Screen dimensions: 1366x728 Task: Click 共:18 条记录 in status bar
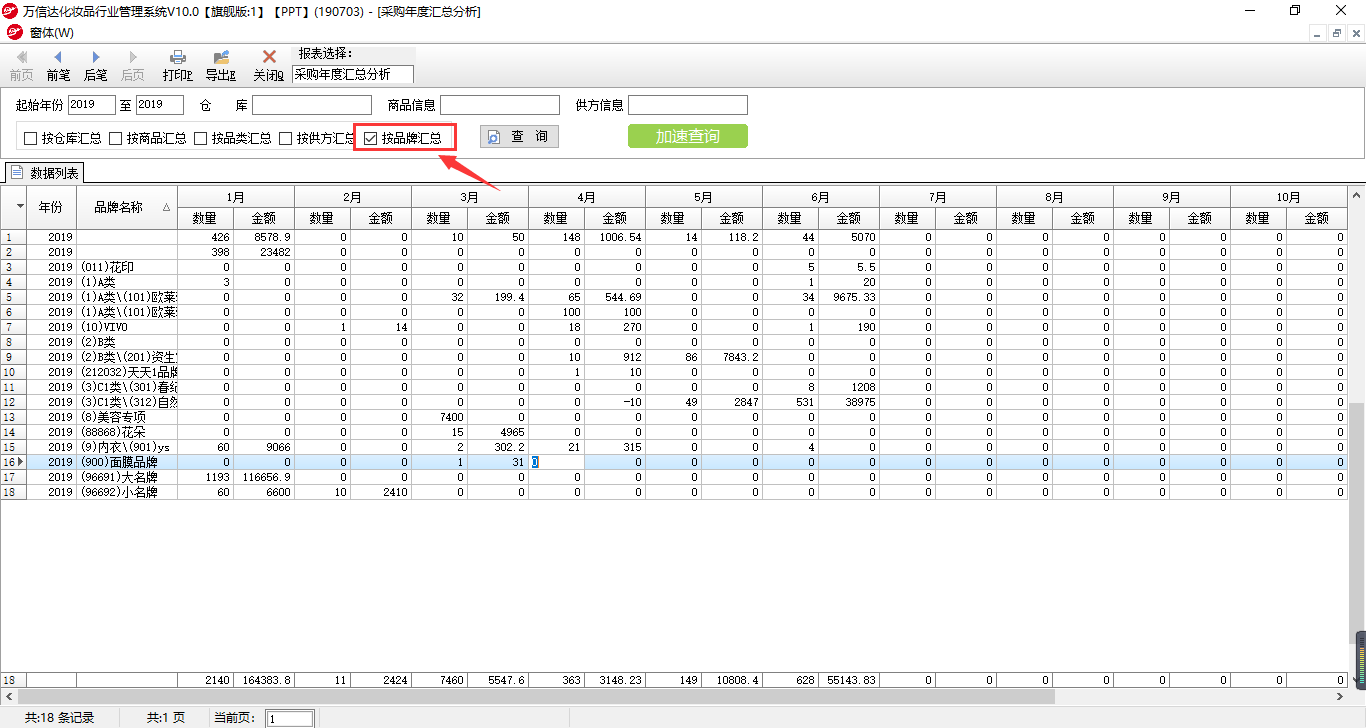(58, 718)
